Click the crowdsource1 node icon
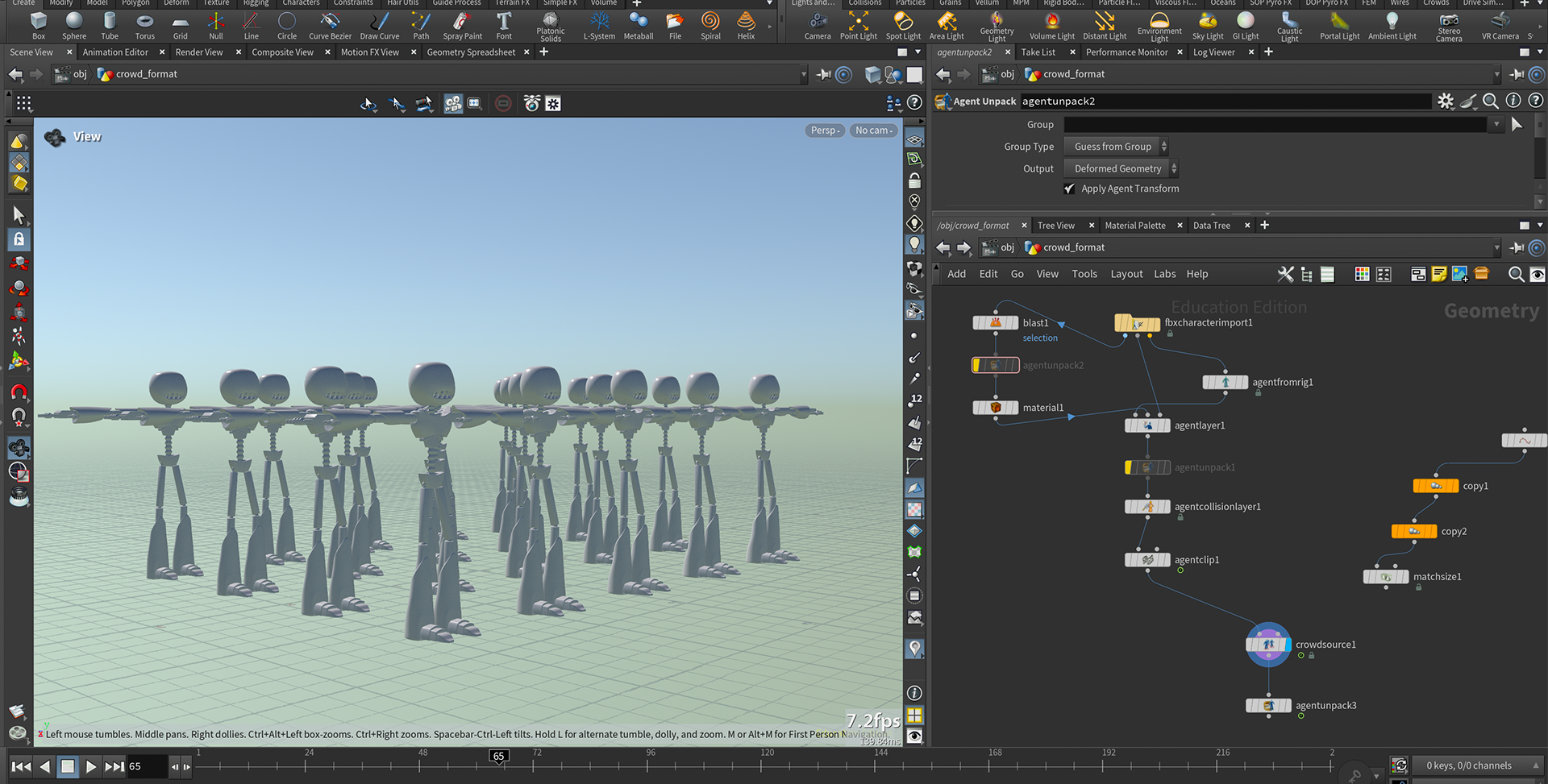 click(x=1268, y=645)
